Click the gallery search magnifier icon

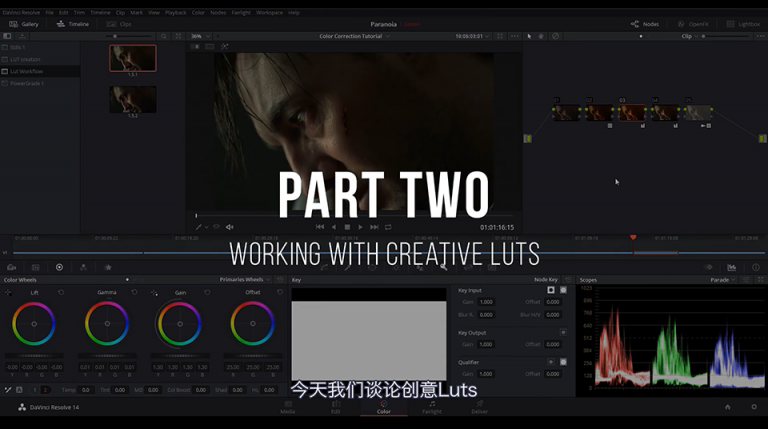164,36
